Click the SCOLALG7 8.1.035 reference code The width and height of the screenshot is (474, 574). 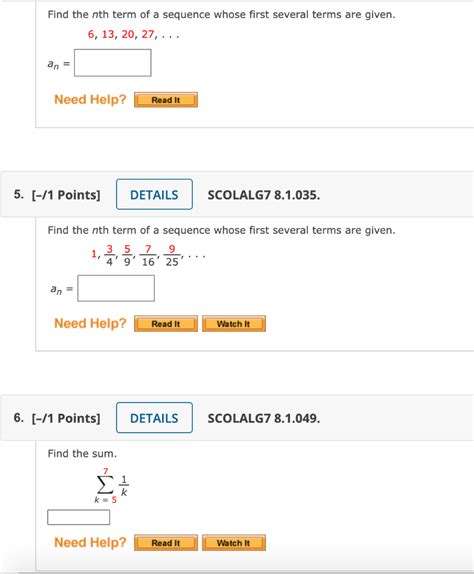[x=264, y=195]
